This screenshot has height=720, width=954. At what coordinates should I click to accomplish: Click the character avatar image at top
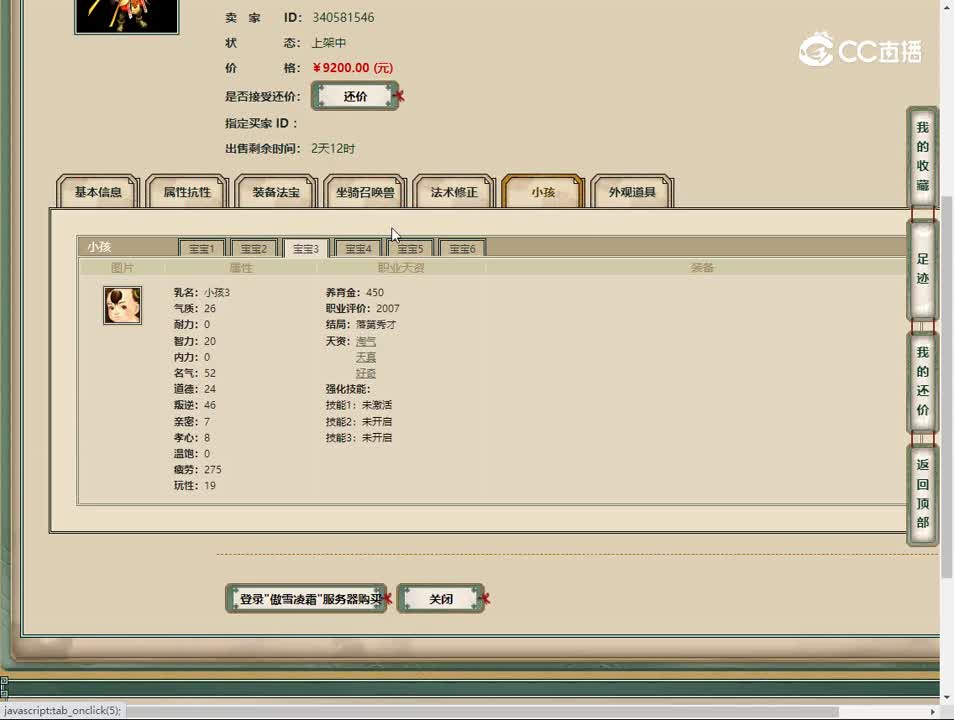point(127,16)
